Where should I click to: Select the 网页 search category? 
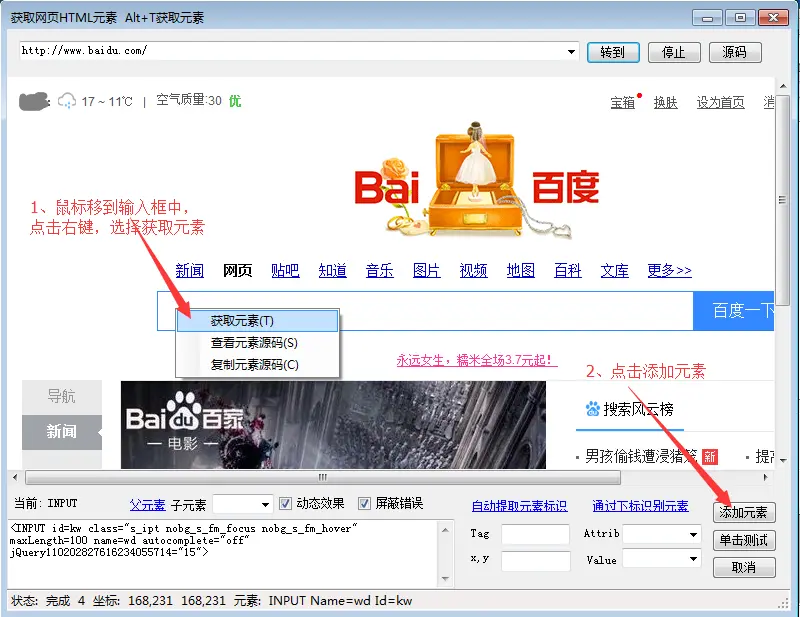pos(237,270)
